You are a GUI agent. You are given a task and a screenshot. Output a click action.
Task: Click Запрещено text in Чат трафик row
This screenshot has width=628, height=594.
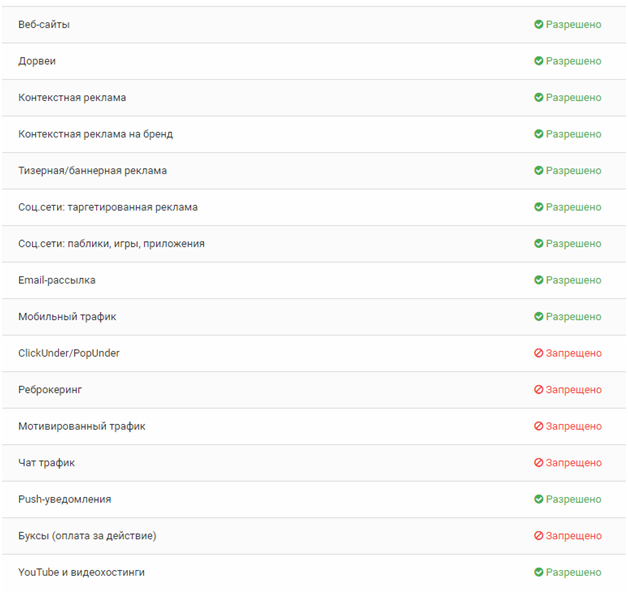pos(574,463)
